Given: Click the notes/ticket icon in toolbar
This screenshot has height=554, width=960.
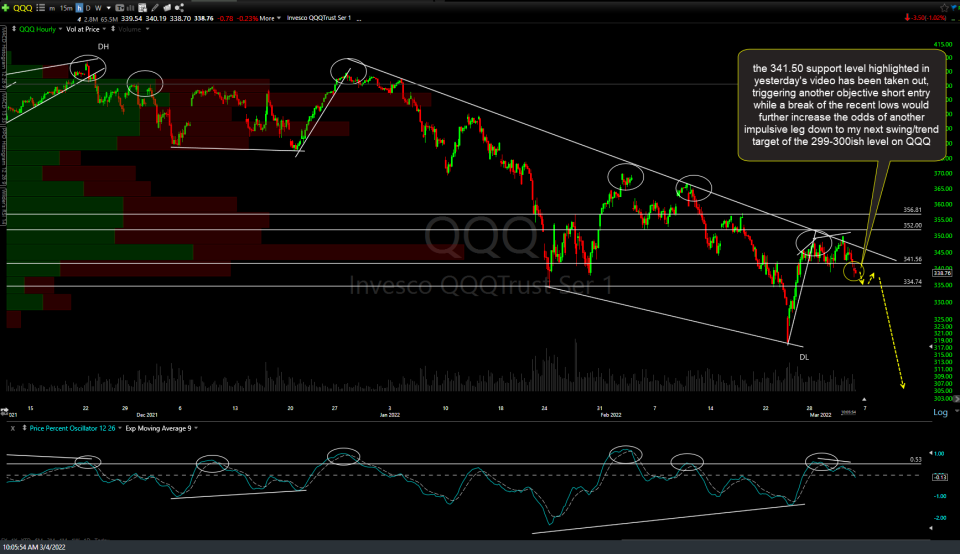Looking at the screenshot, I should click(x=167, y=8).
